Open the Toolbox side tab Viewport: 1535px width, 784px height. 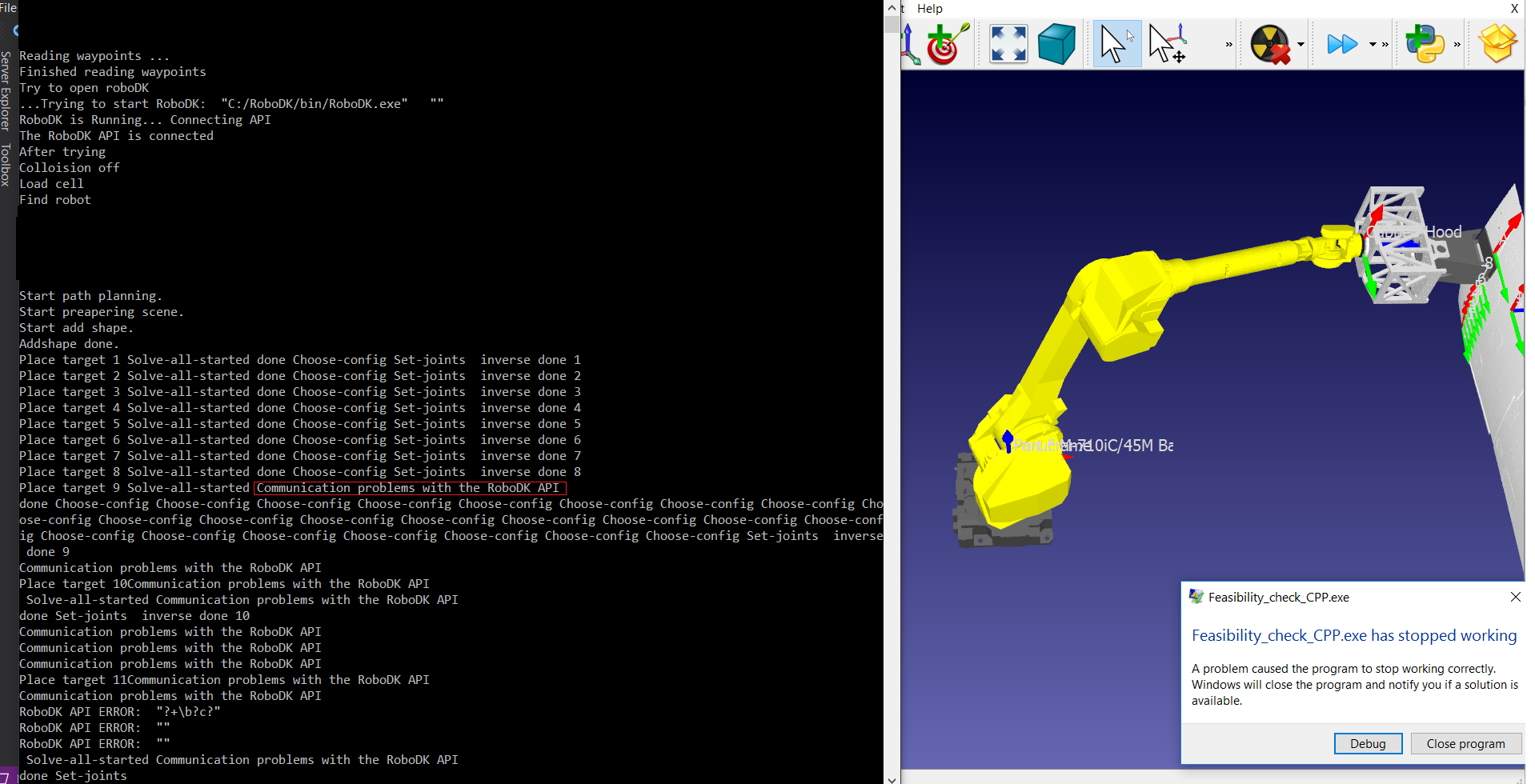click(x=6, y=165)
